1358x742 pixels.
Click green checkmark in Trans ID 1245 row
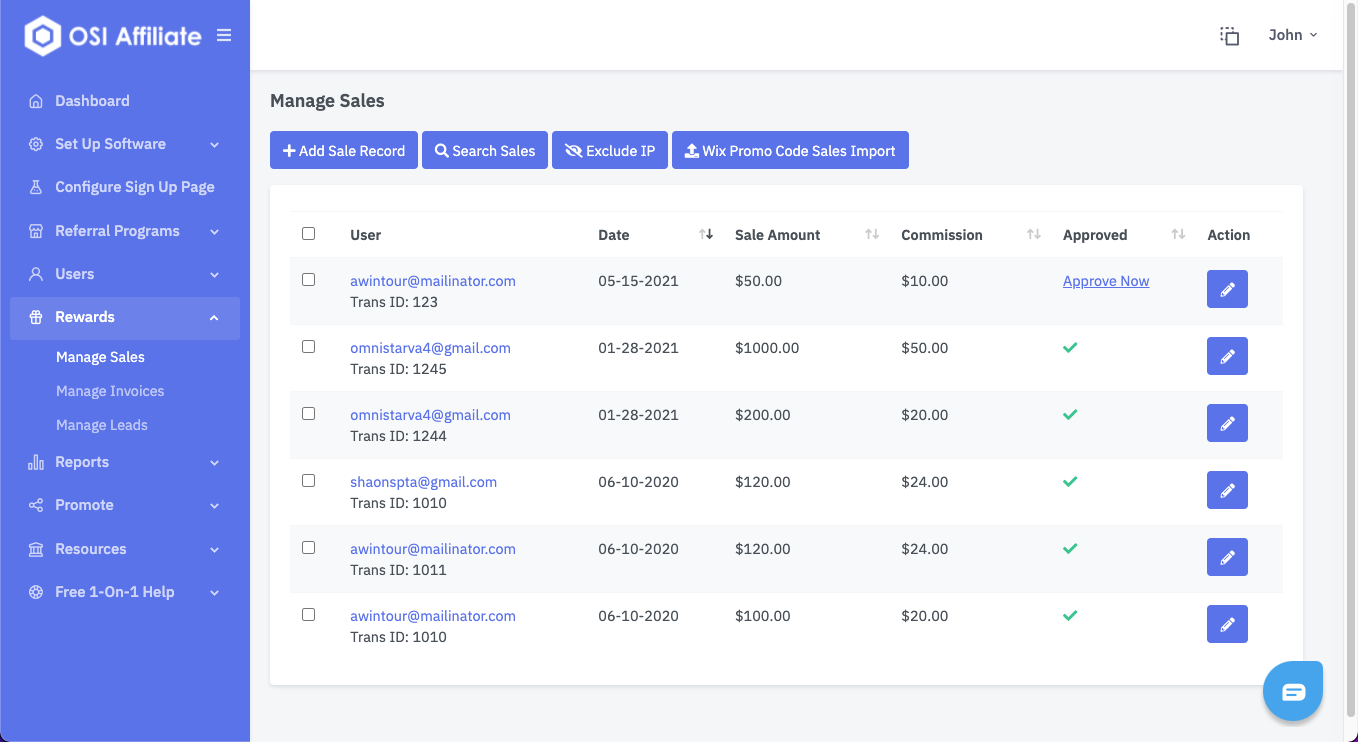pyautogui.click(x=1070, y=348)
